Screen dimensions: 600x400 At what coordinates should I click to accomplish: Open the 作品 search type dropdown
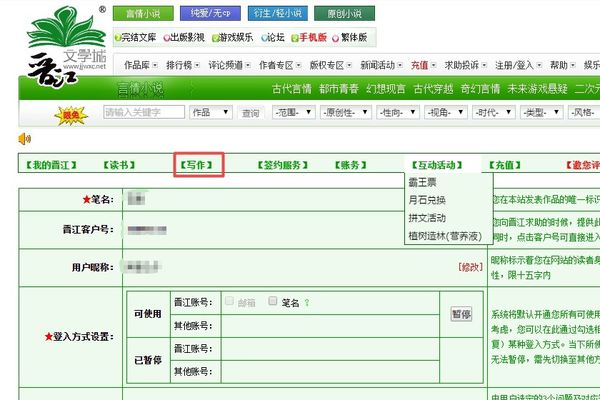coord(211,112)
